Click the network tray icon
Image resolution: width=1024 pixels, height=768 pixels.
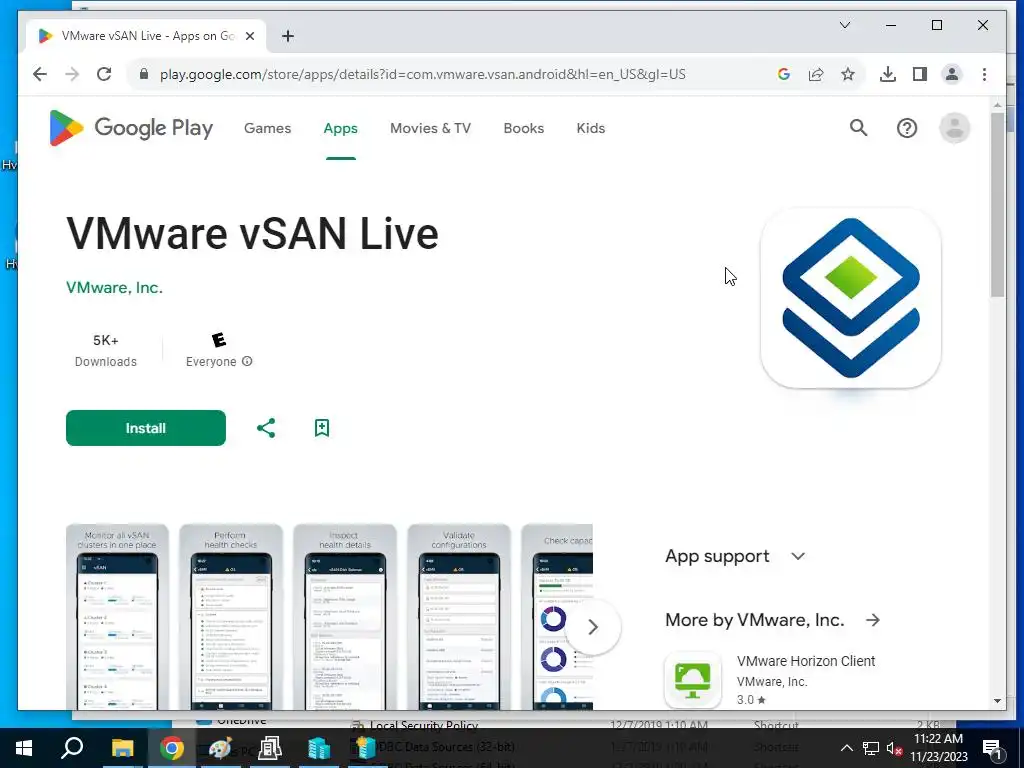point(871,748)
